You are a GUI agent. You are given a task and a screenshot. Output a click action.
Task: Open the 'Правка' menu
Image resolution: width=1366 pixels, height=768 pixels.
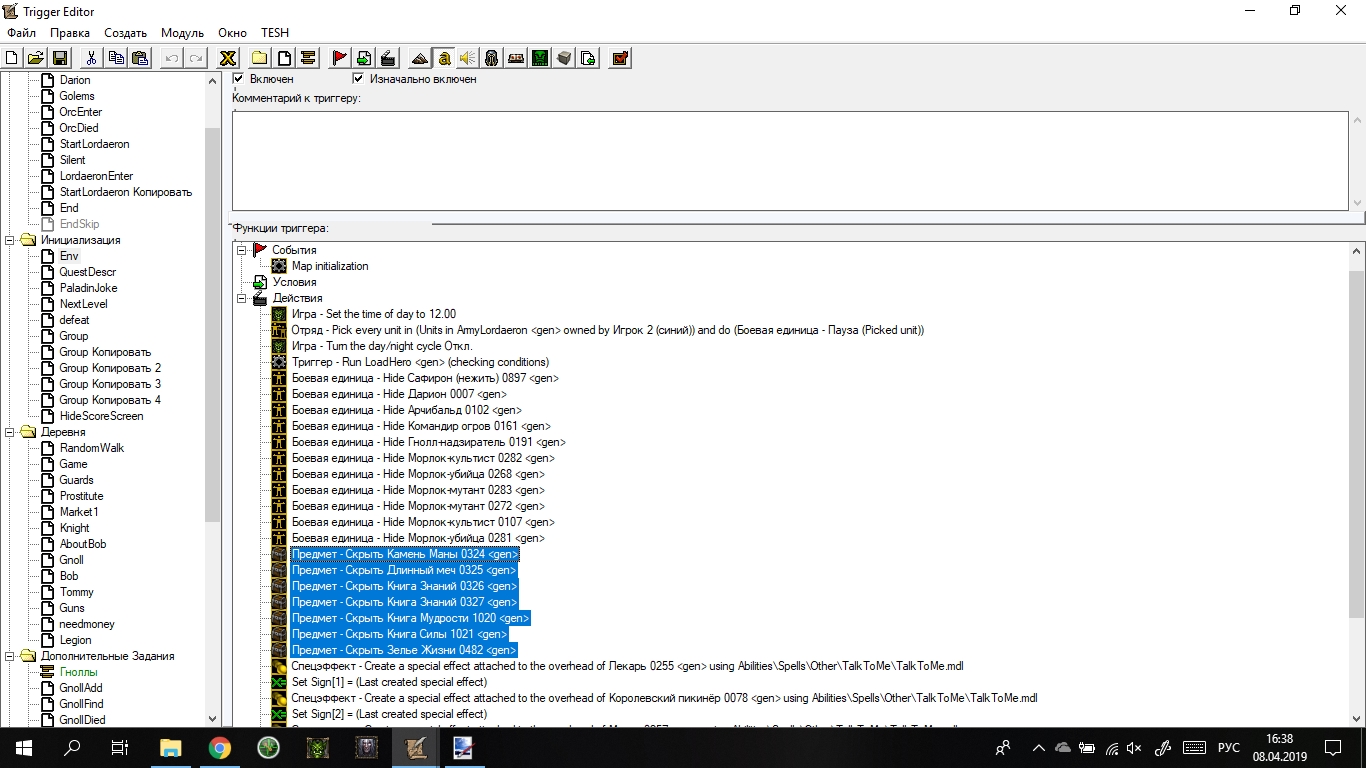tap(70, 33)
